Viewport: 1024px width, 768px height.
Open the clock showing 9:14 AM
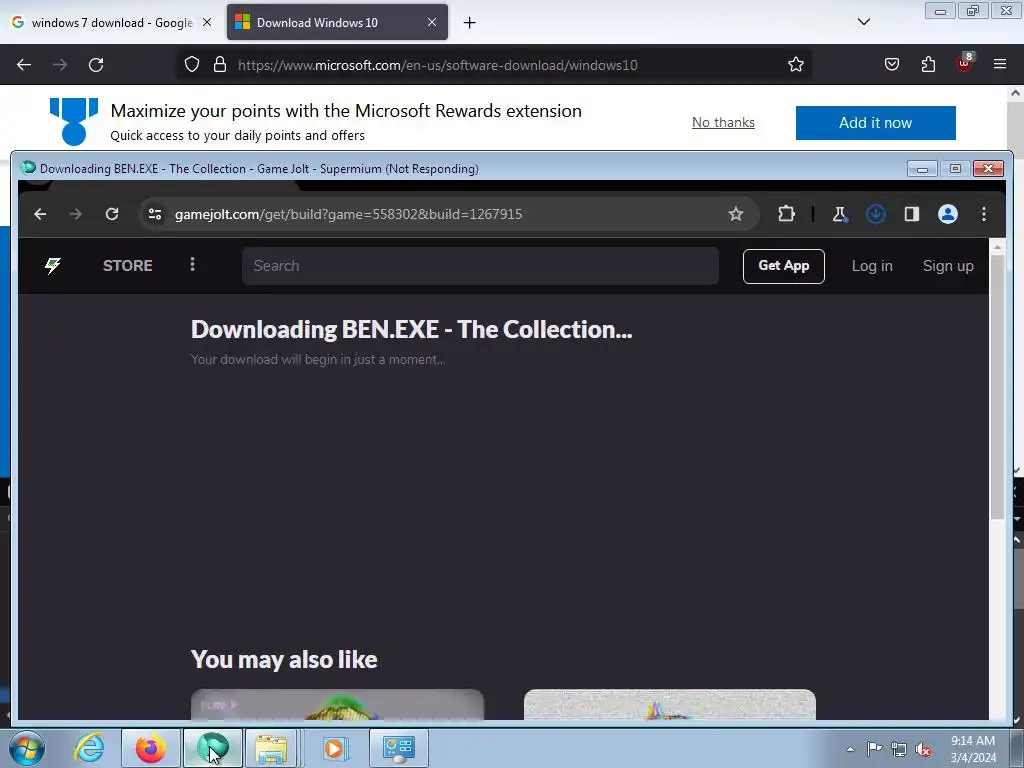[973, 749]
